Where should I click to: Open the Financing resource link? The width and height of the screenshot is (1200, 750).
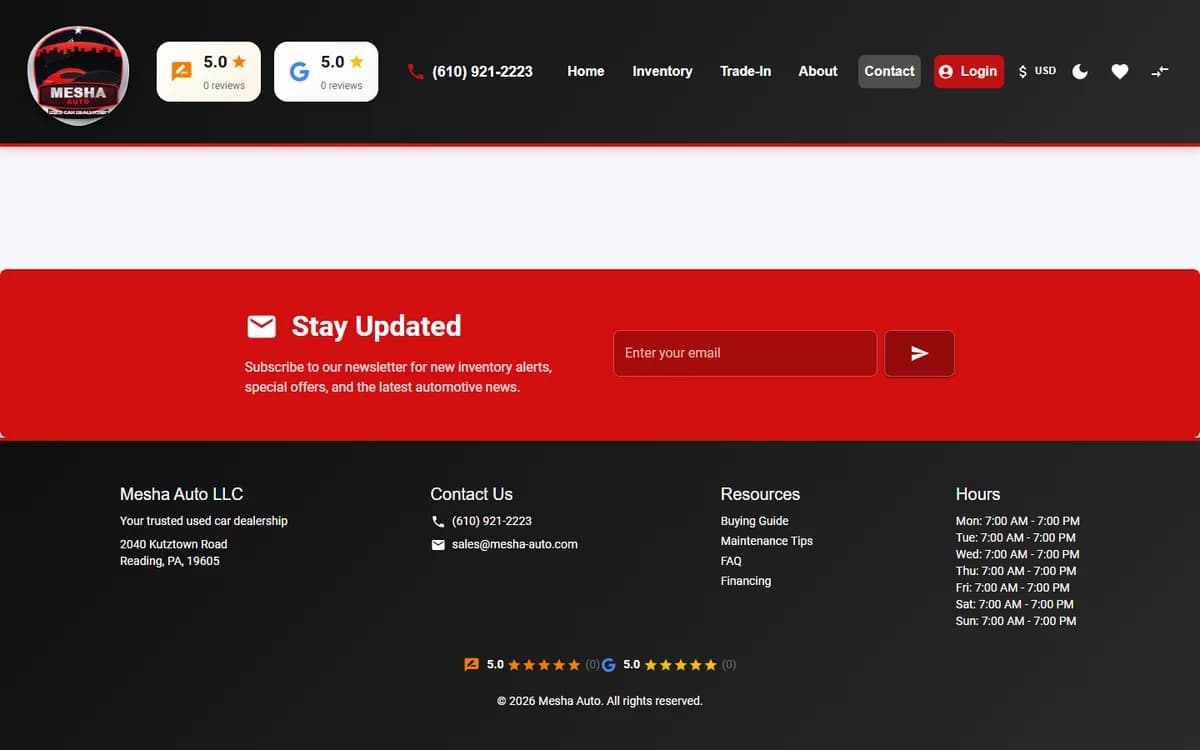pos(746,581)
